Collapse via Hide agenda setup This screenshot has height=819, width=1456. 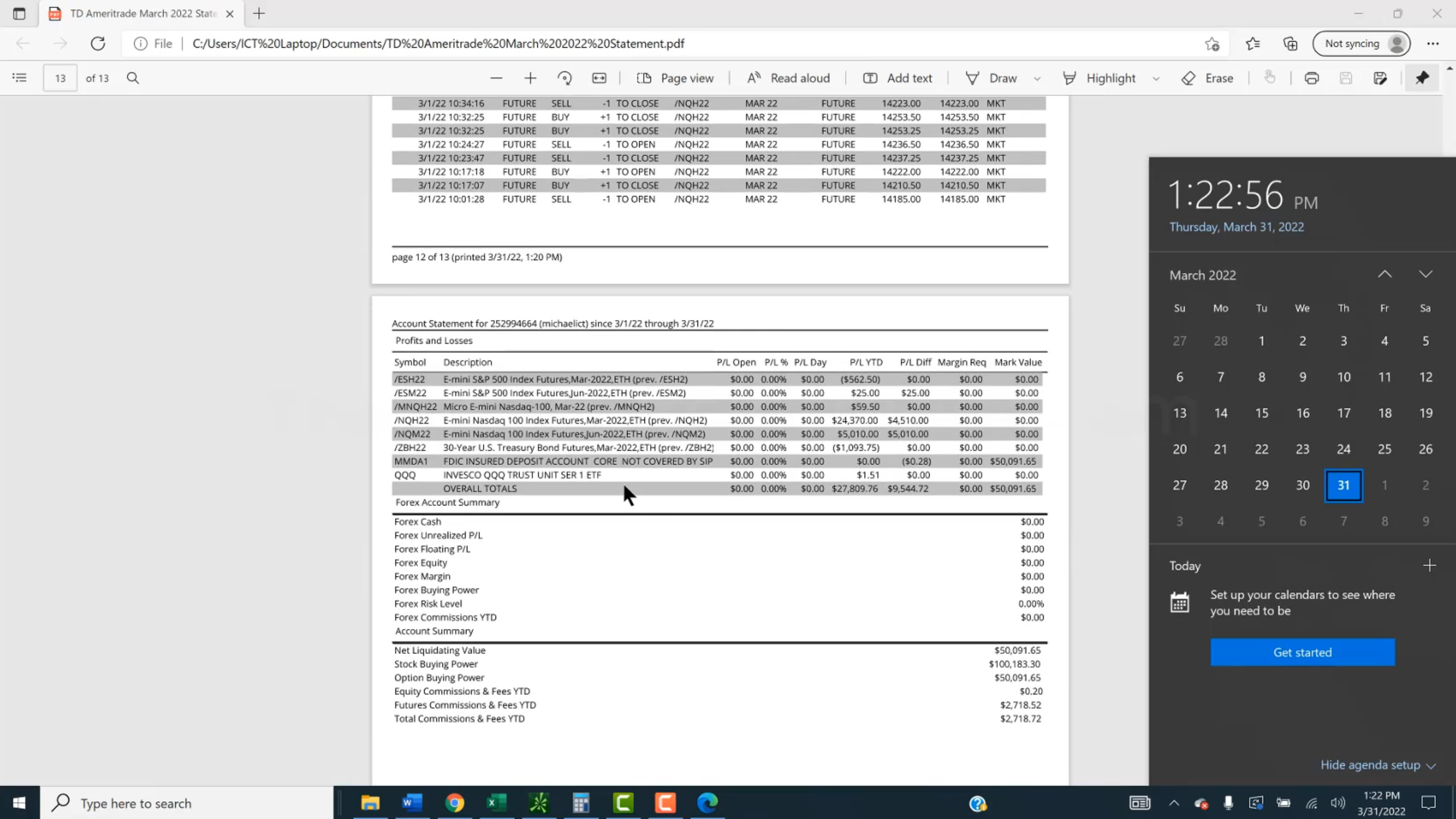click(1378, 765)
